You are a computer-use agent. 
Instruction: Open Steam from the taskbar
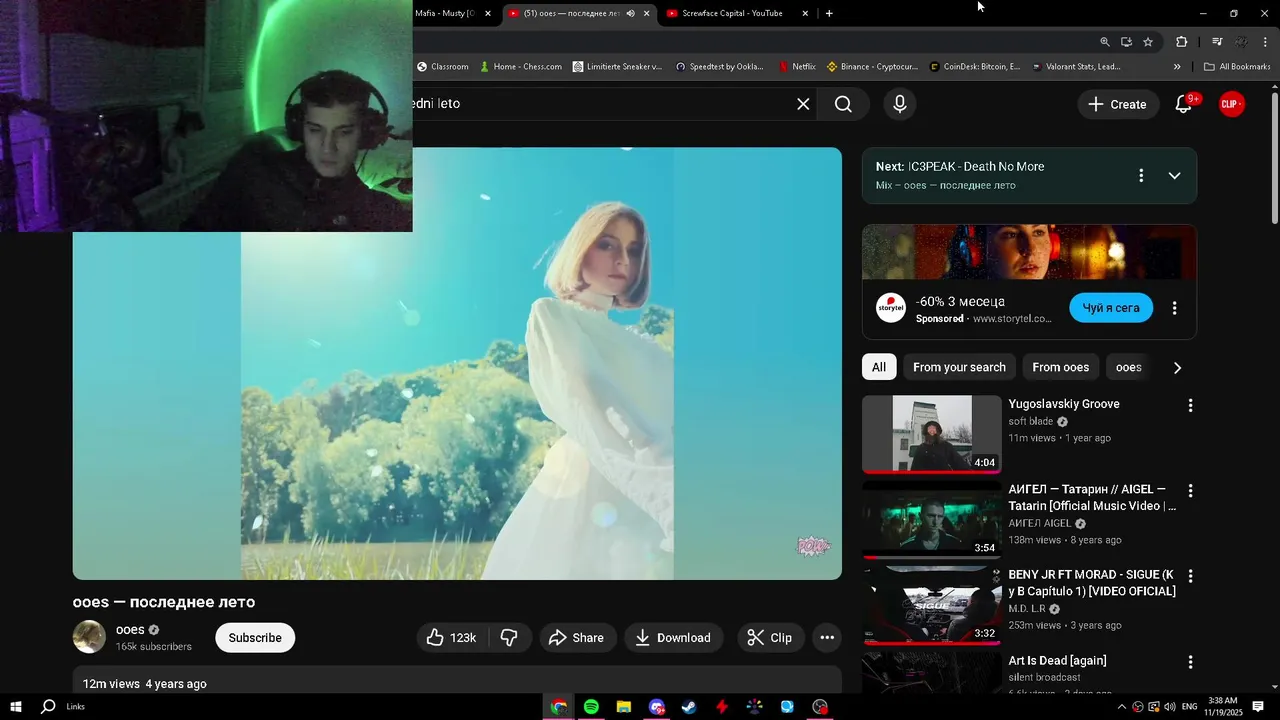point(689,707)
